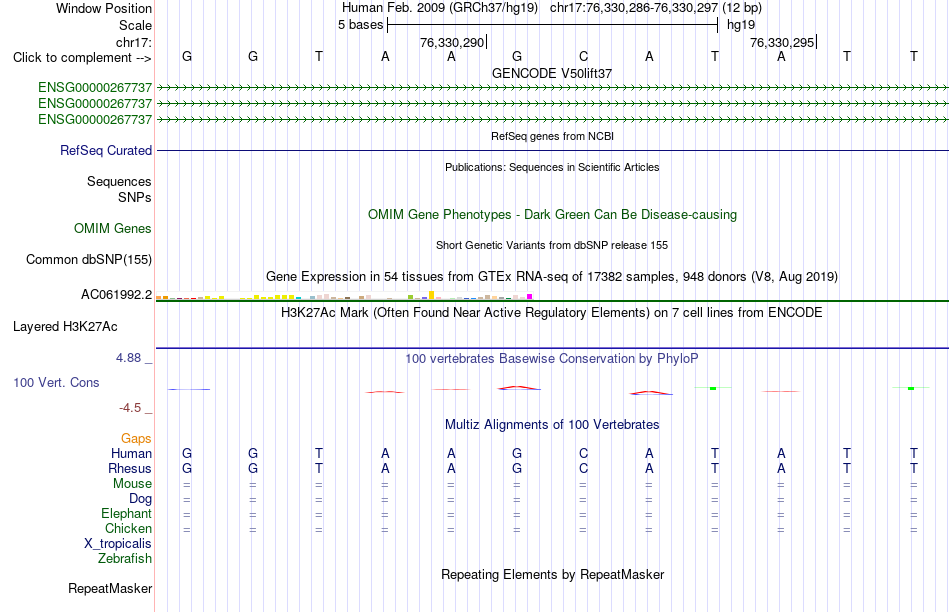The height and width of the screenshot is (612, 950).
Task: Select the Elephant alignment row label
Action: pos(127,513)
